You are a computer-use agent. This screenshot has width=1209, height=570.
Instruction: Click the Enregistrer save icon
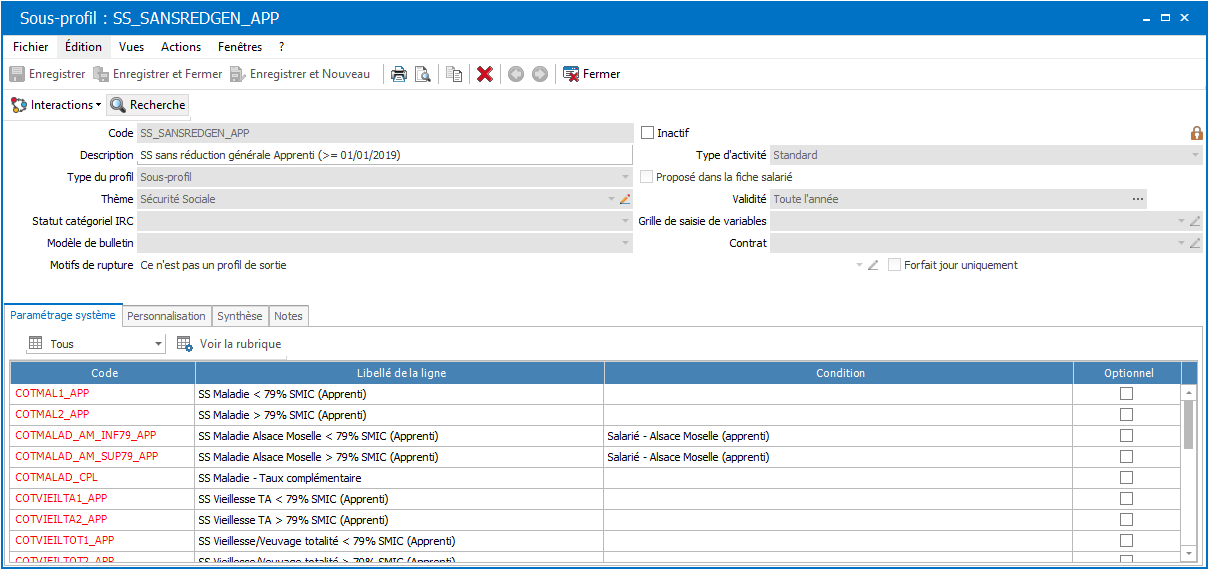[x=17, y=74]
